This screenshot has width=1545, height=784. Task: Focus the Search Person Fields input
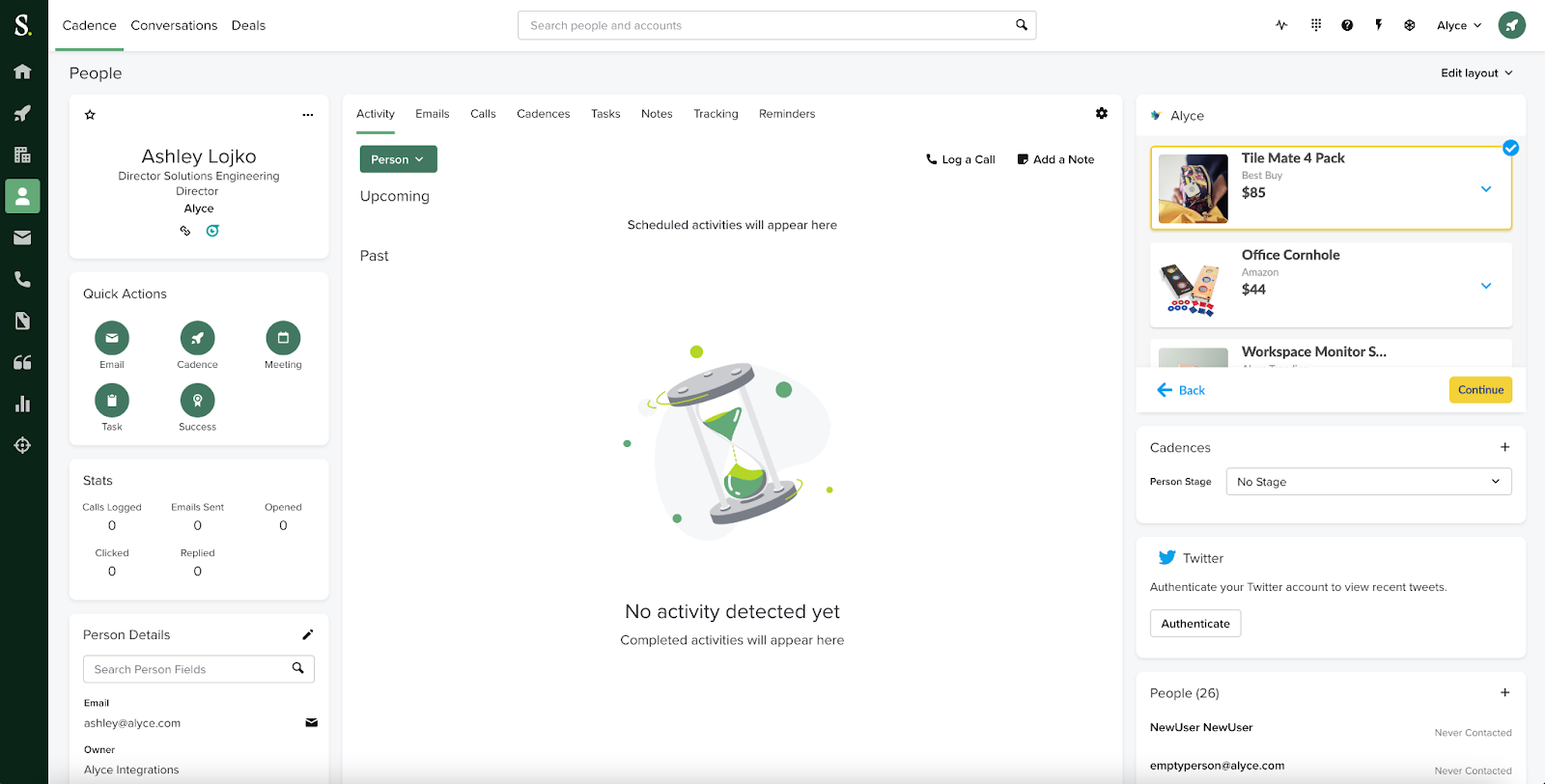(x=199, y=669)
